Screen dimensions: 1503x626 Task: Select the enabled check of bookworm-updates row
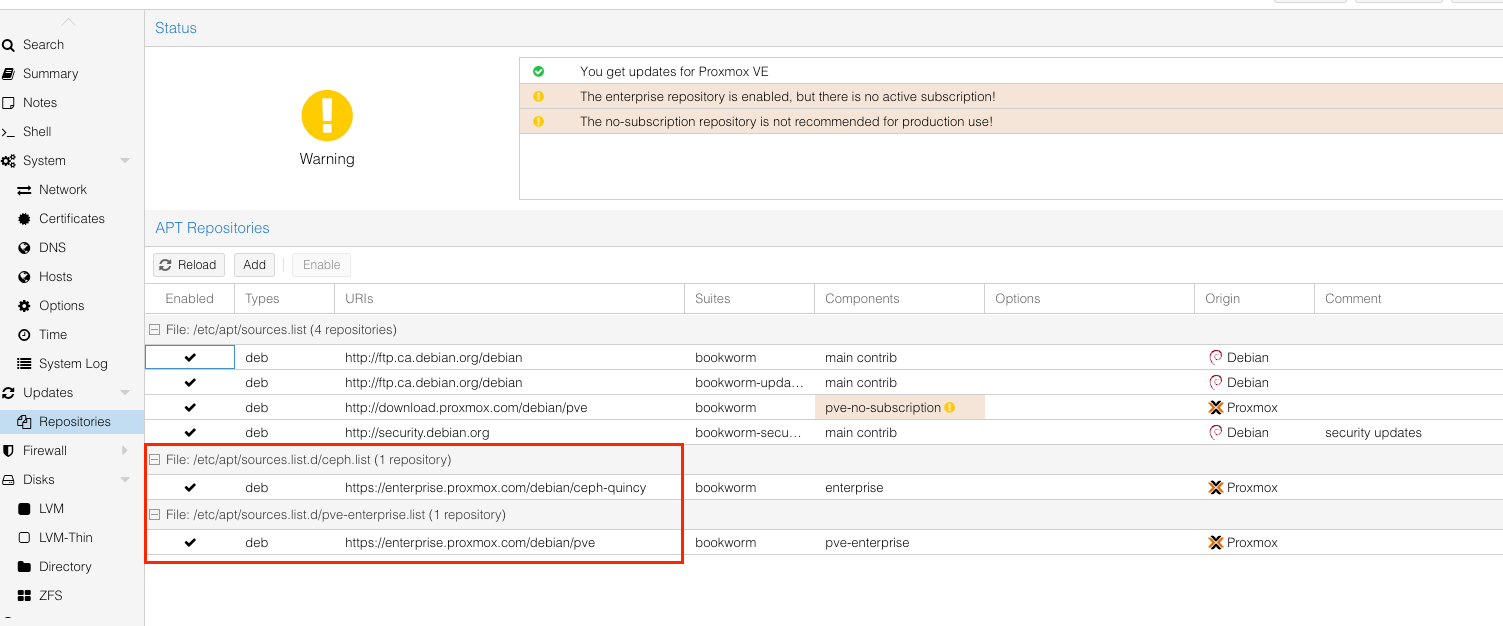[190, 382]
